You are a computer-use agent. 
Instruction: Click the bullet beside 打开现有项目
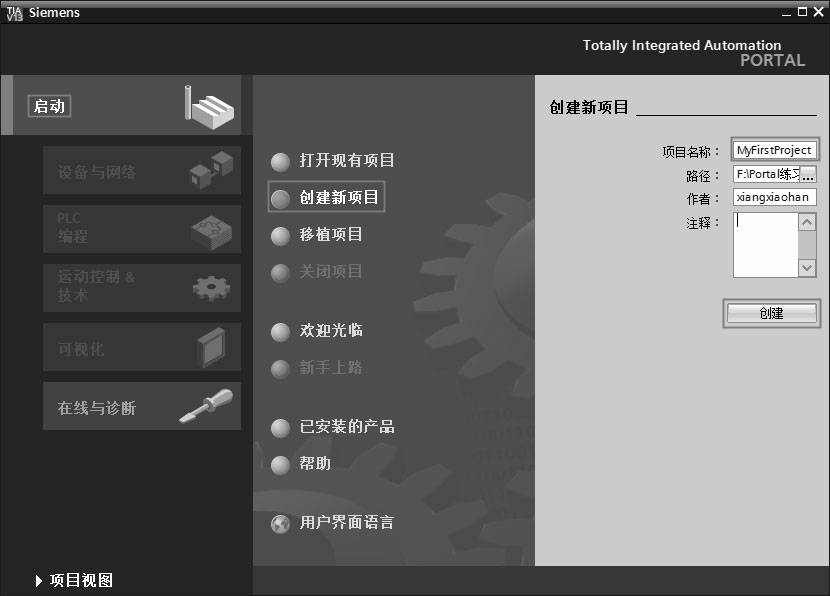280,162
